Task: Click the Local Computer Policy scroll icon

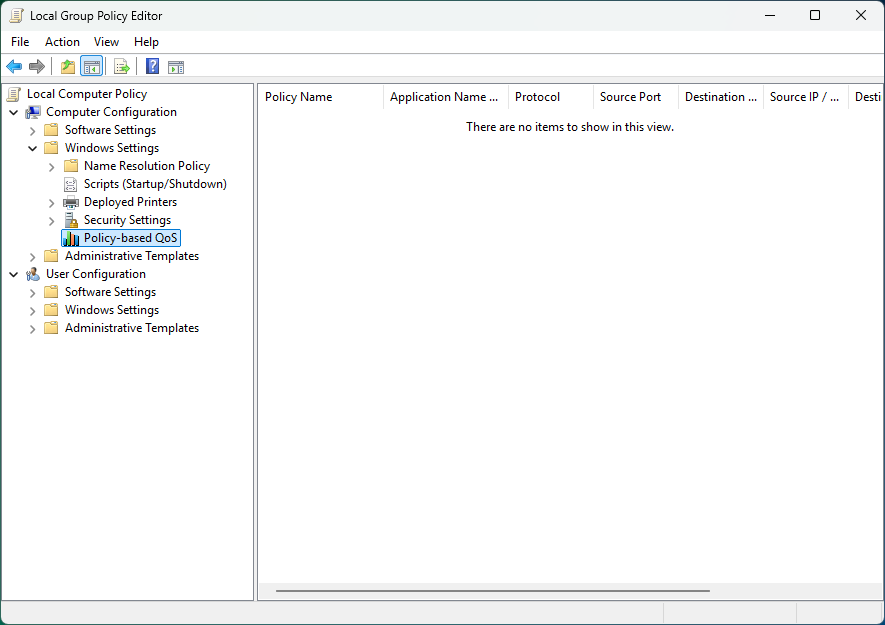Action: coord(14,94)
